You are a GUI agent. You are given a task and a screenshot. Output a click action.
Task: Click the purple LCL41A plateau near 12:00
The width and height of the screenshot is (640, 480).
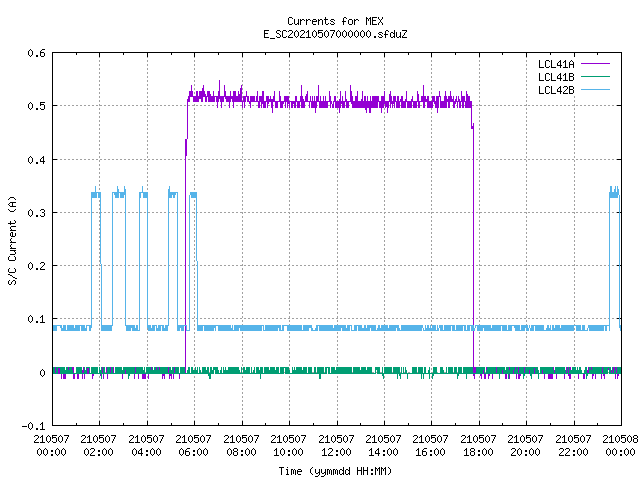337,102
